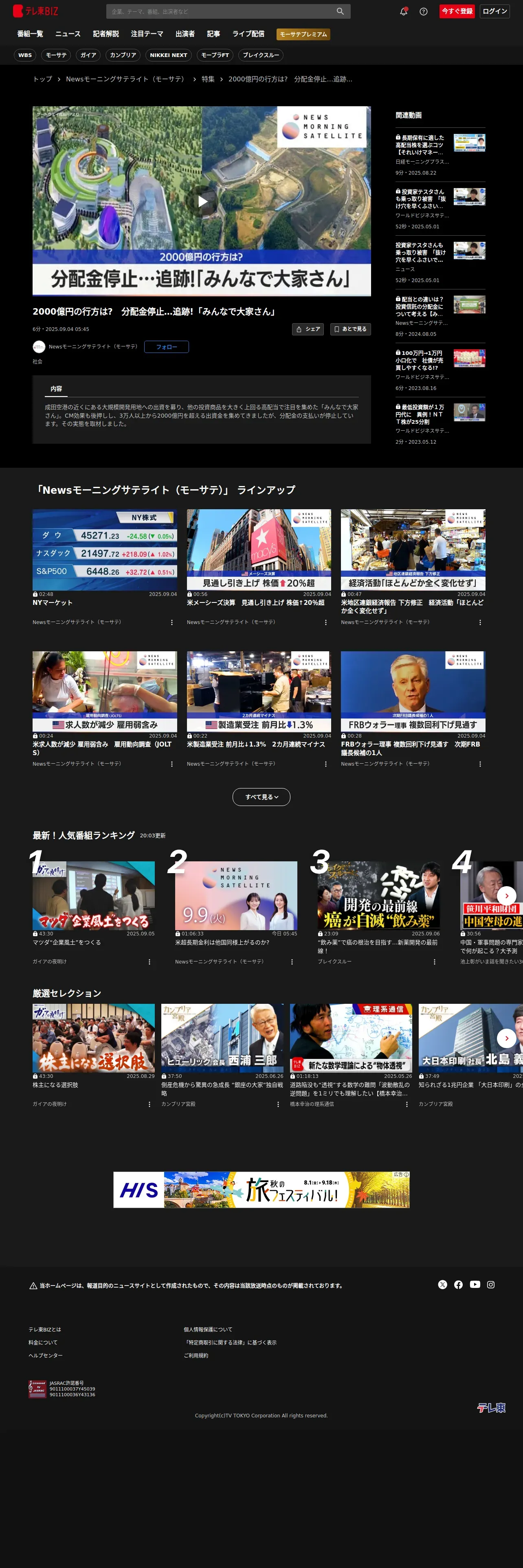This screenshot has height=1568, width=523.
Task: Open more options for 橋本幸治の理系通信 video
Action: tap(407, 1104)
